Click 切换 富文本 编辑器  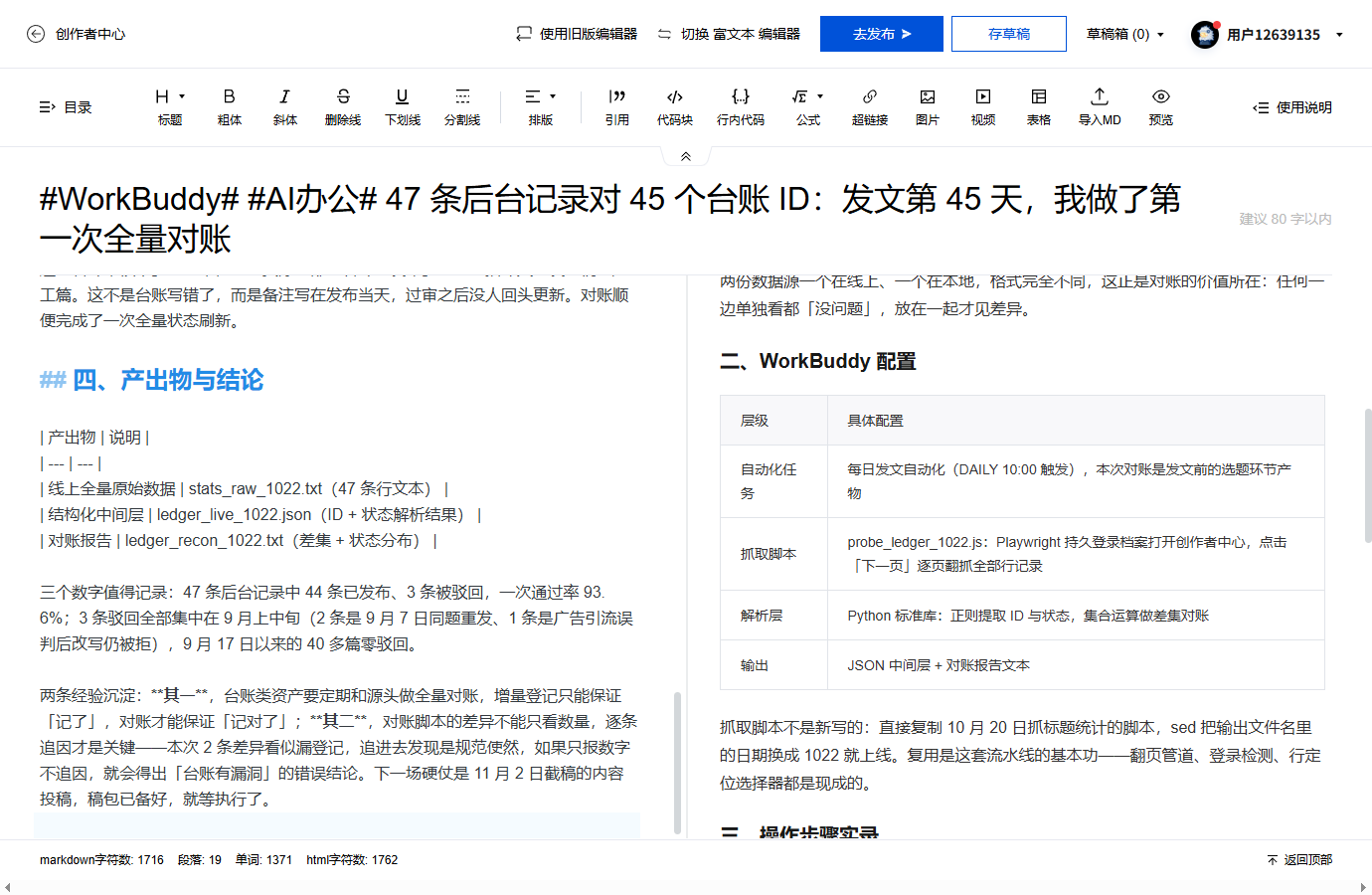click(x=729, y=34)
